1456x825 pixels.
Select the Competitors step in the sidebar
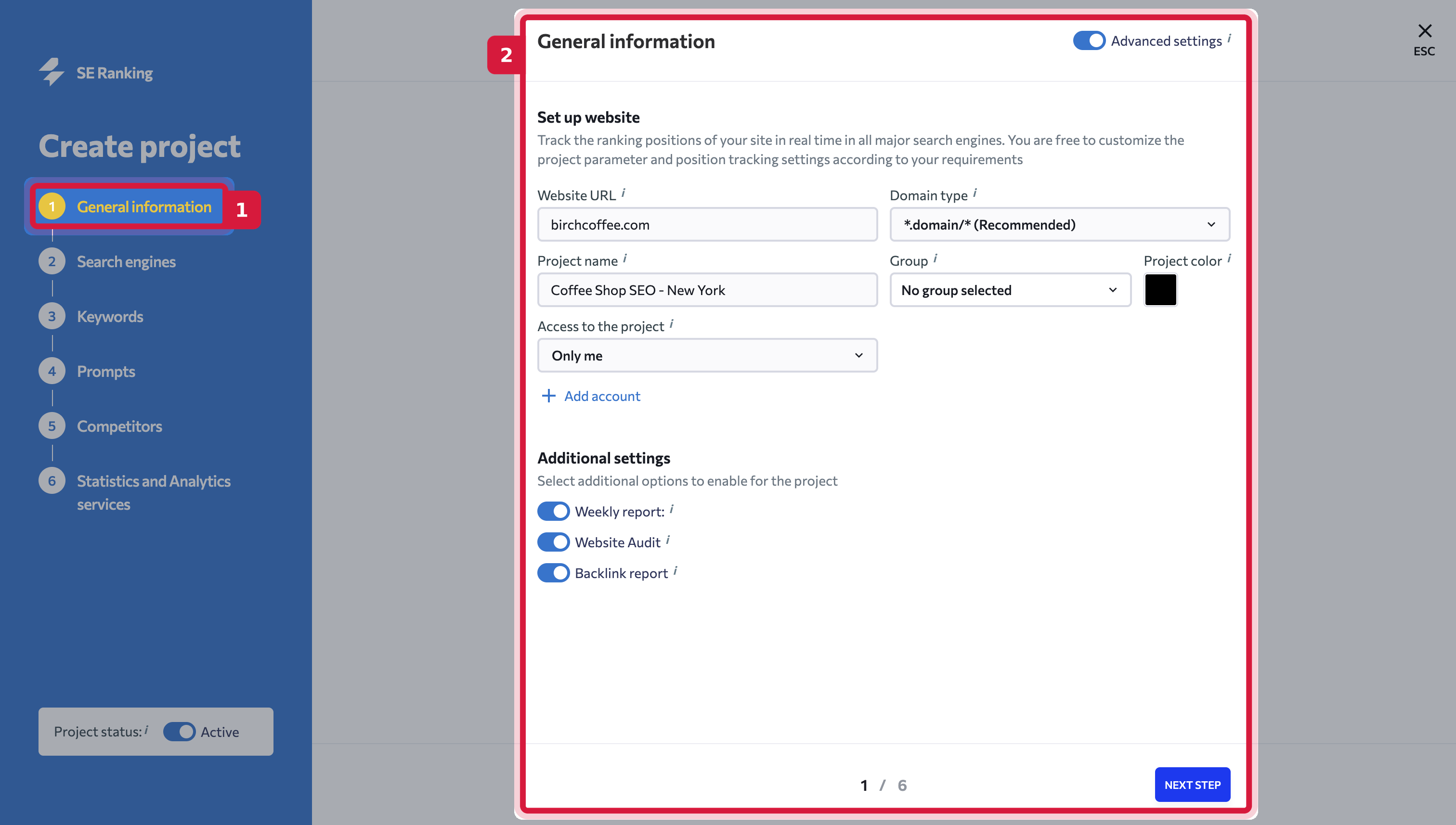tap(119, 426)
